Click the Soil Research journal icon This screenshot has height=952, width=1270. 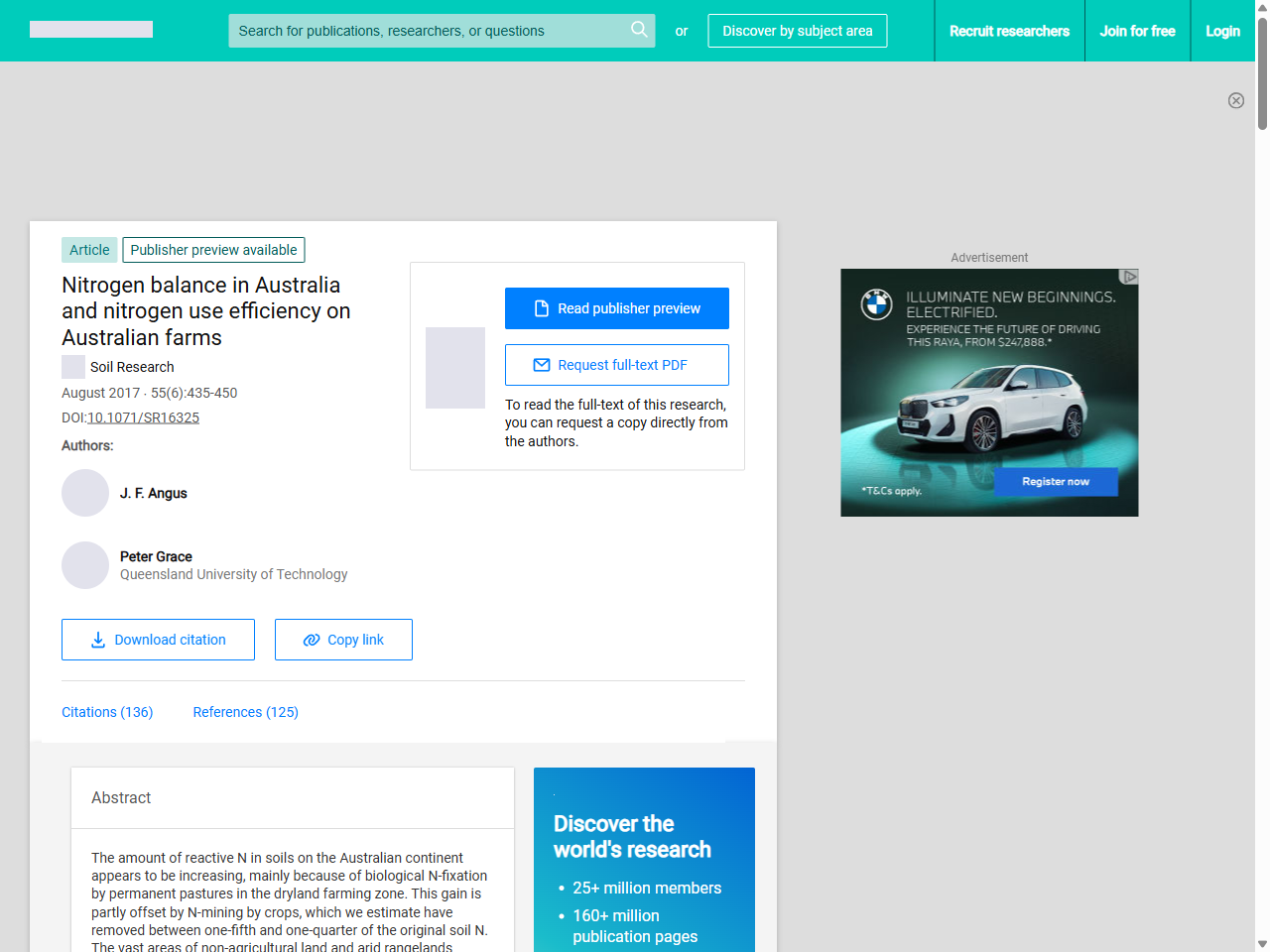coord(73,367)
